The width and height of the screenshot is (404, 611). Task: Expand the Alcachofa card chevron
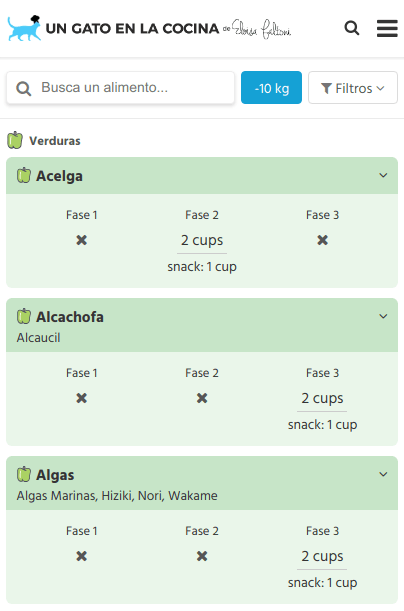click(383, 316)
